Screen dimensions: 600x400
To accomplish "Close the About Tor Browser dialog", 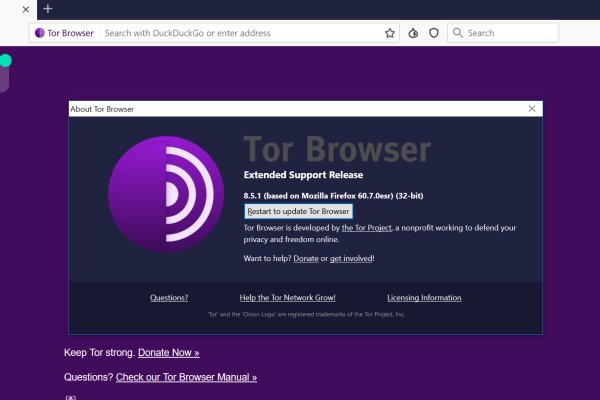I will (532, 108).
